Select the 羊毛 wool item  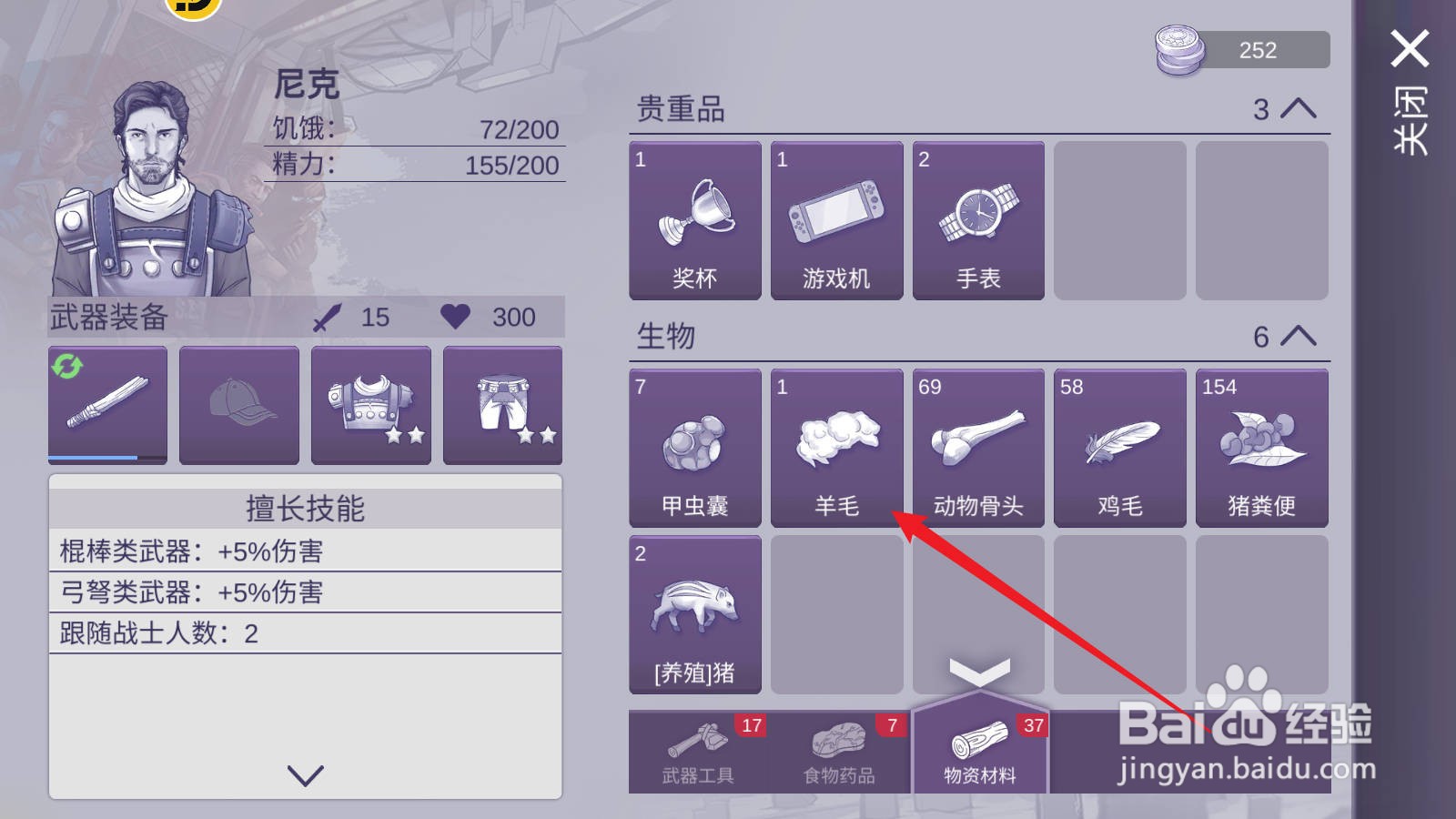click(837, 448)
